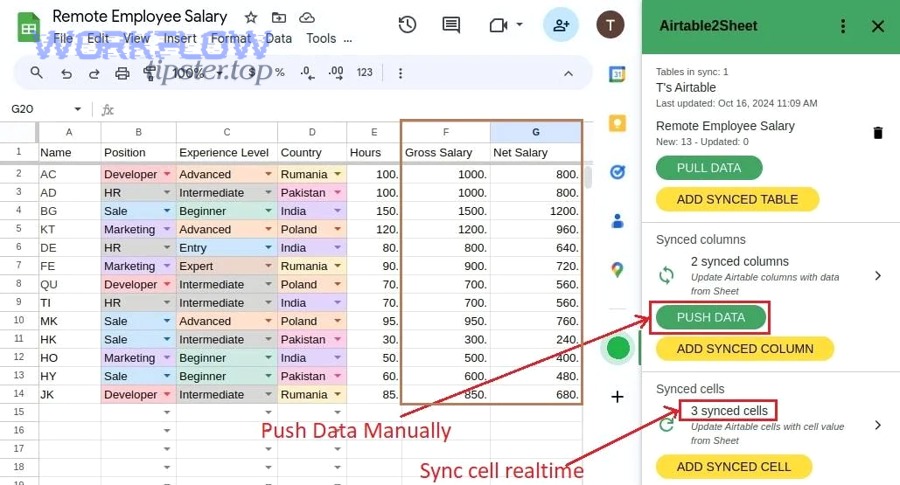Screen dimensions: 900x485
Task: Increase decimal places
Action: [336, 73]
